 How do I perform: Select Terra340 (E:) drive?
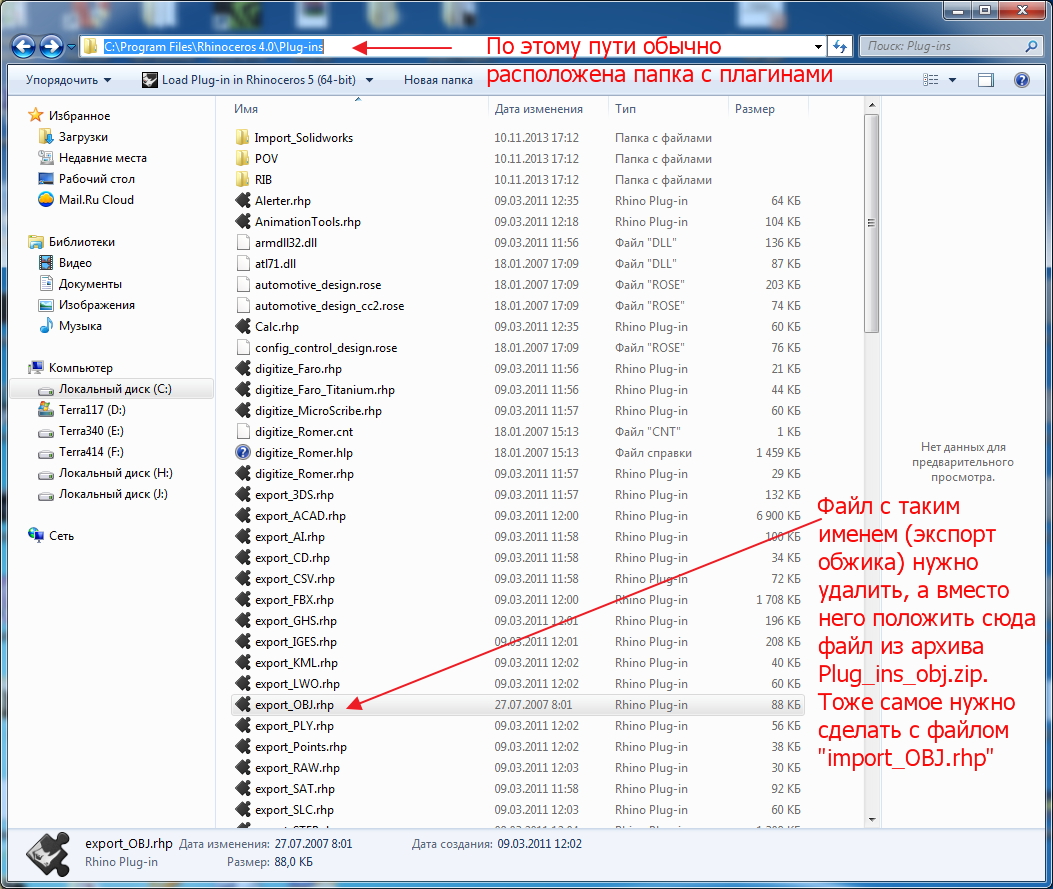[91, 431]
